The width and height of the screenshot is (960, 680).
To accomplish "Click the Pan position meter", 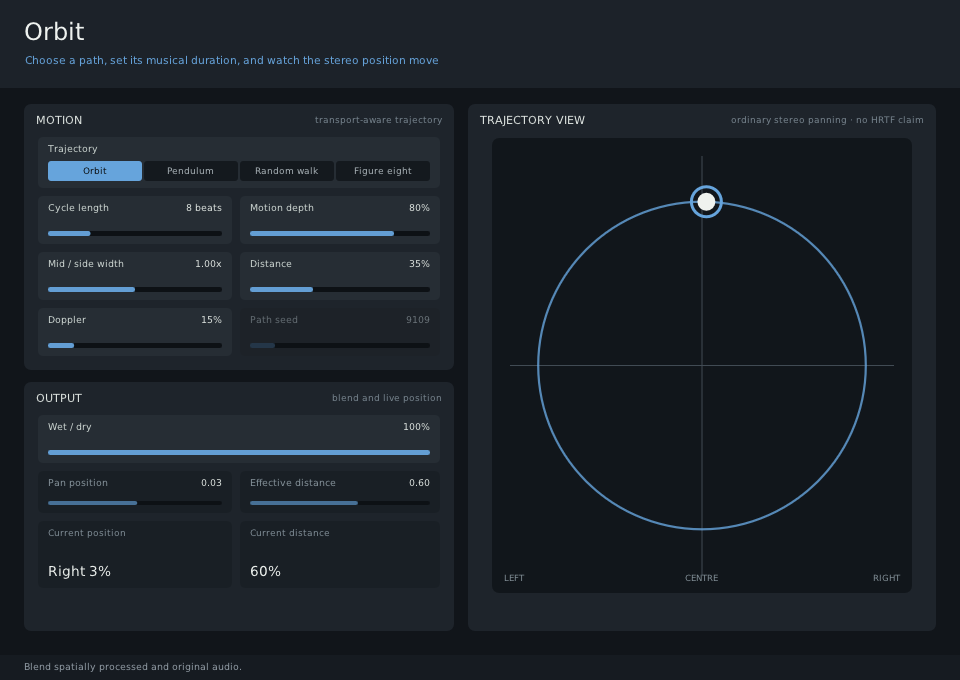I will pyautogui.click(x=135, y=503).
